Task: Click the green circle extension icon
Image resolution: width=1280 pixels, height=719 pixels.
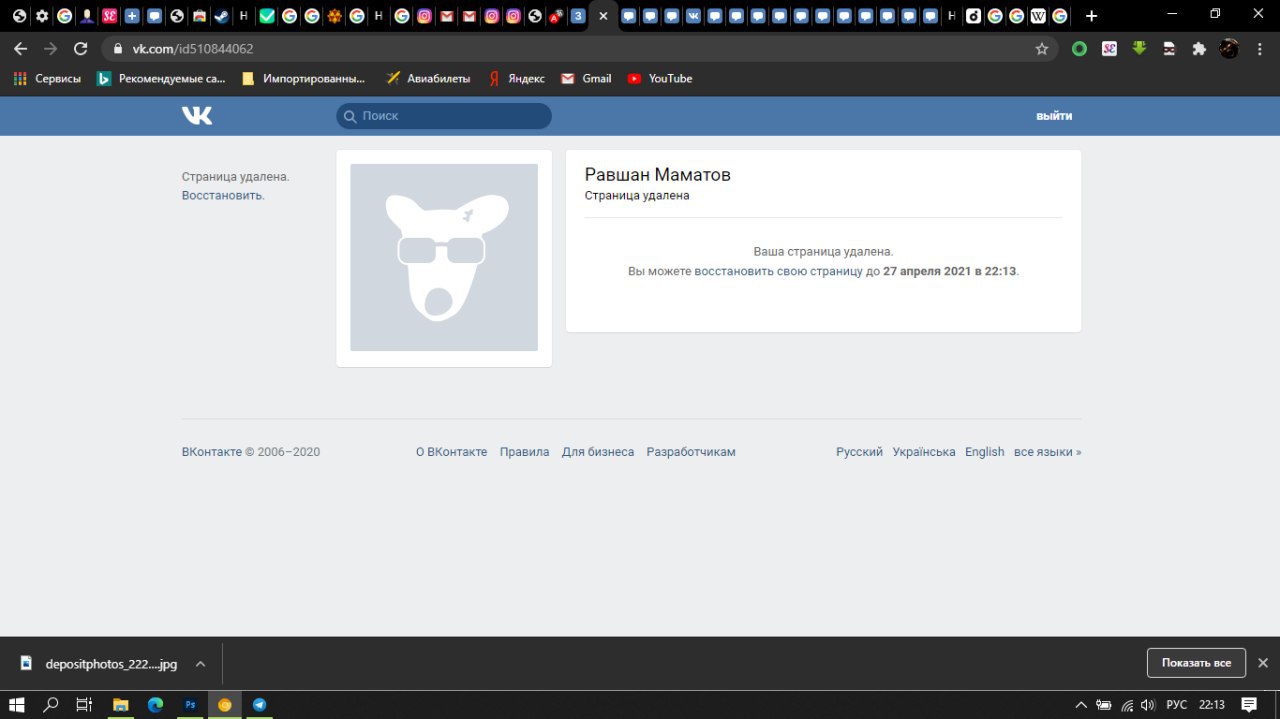Action: [x=1079, y=48]
